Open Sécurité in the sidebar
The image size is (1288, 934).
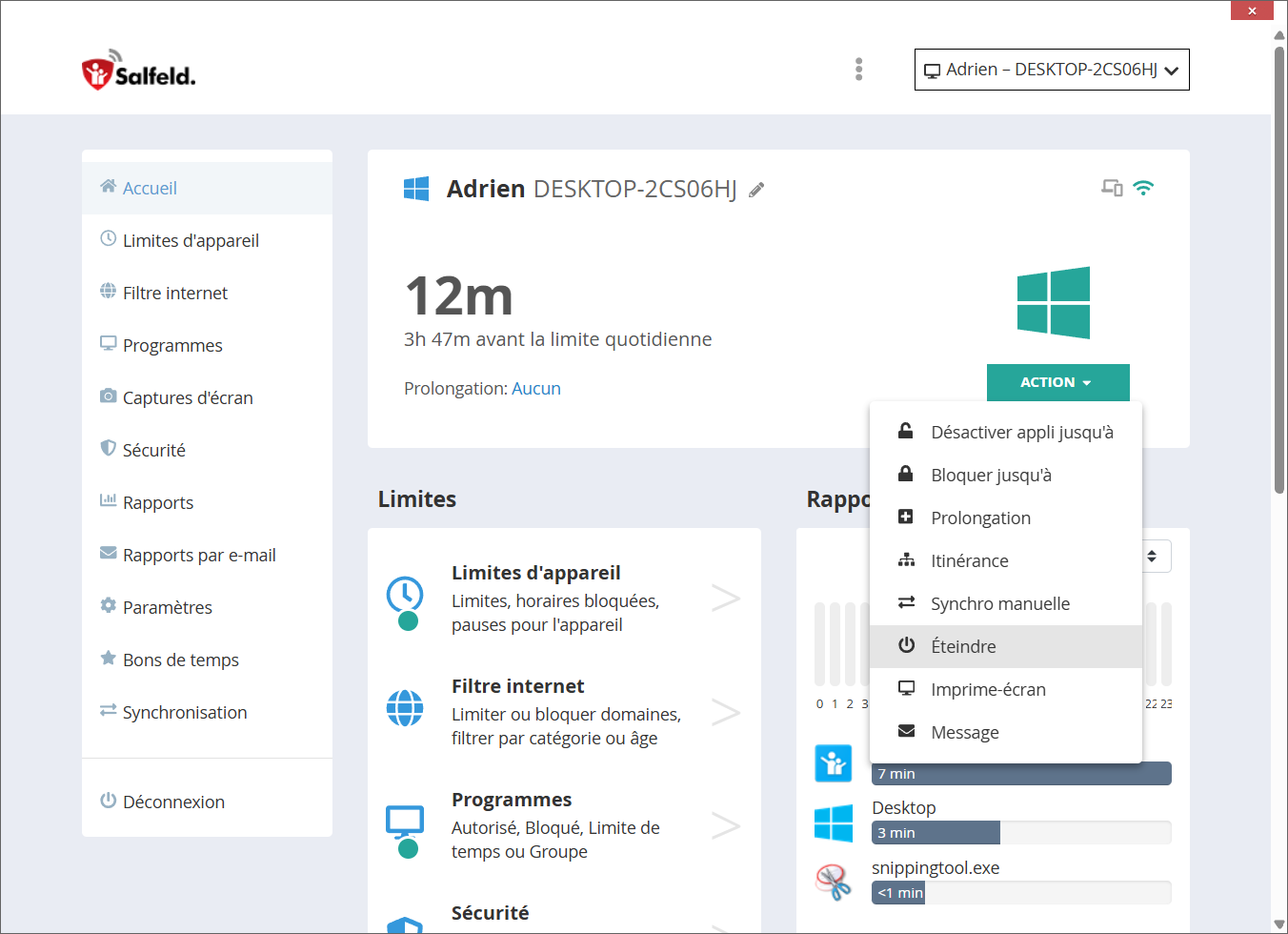207,450
